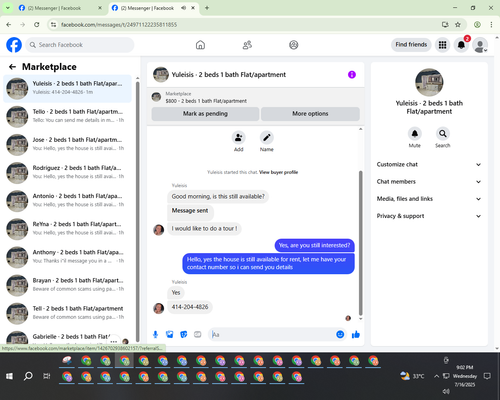This screenshot has width=500, height=400.
Task: Expand Customize chat section
Action: click(429, 164)
